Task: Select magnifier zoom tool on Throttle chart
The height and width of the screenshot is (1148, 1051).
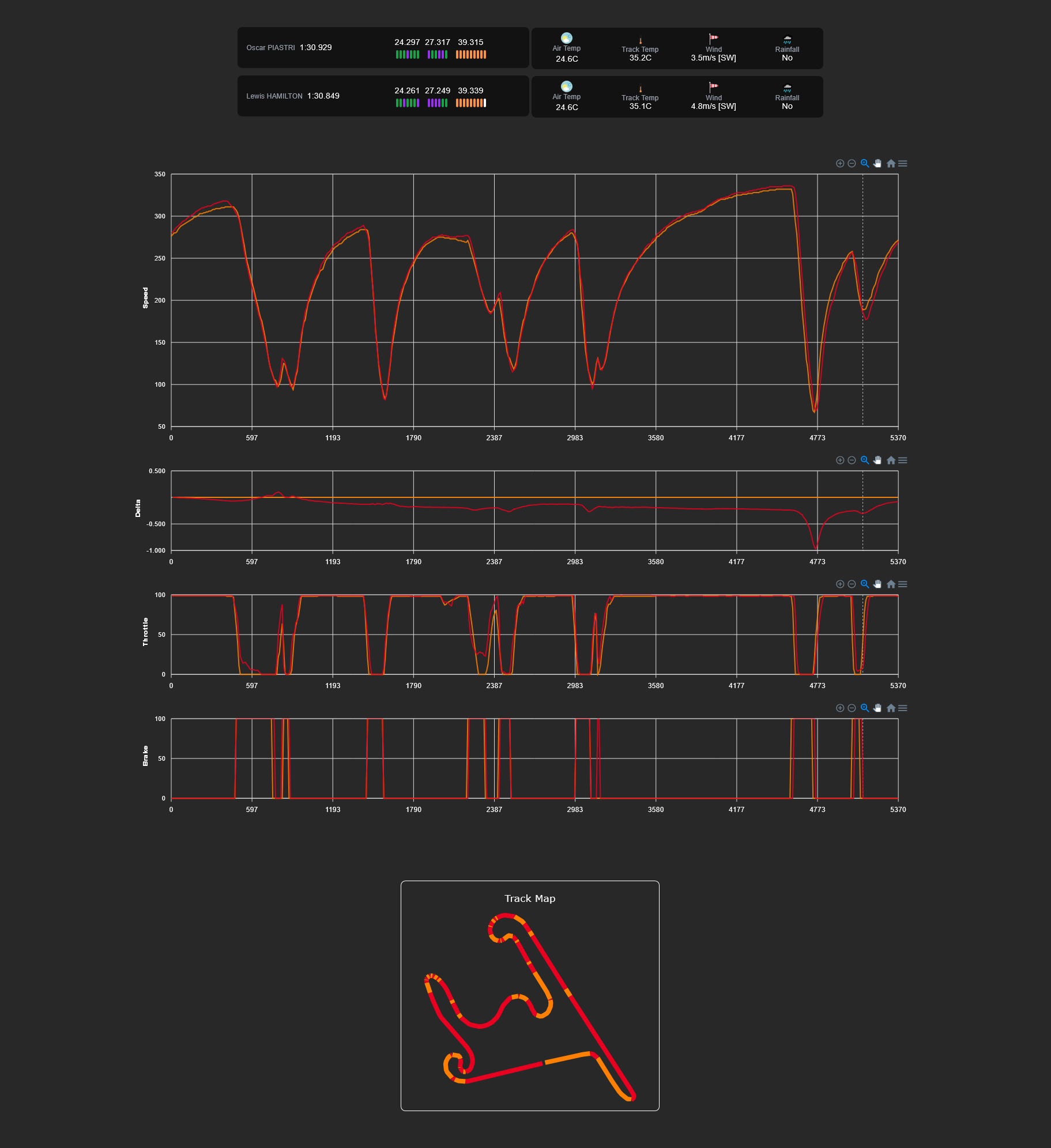Action: [x=865, y=584]
